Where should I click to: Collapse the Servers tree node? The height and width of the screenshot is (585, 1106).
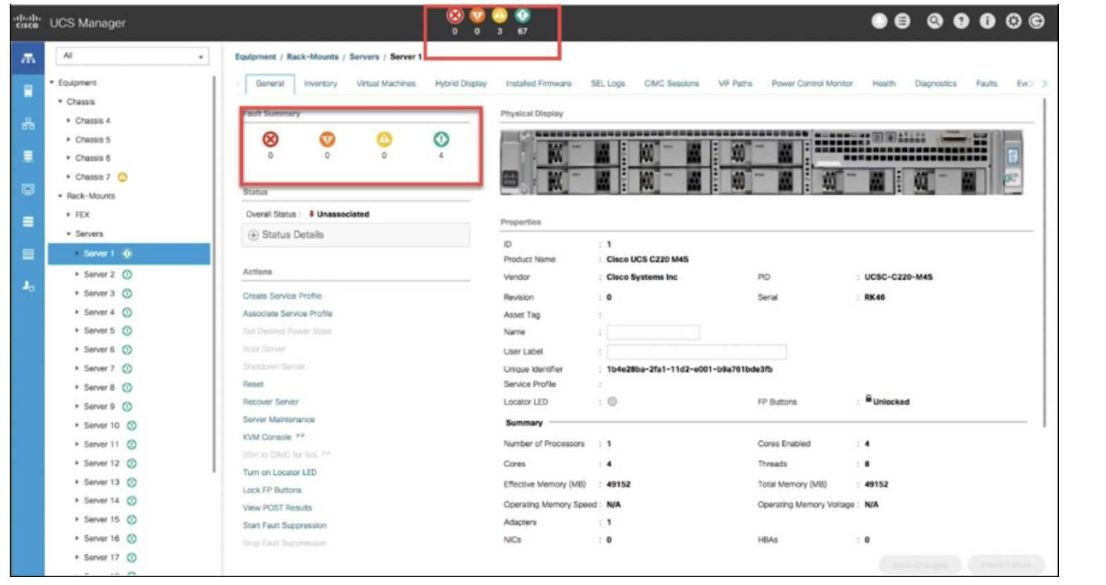point(68,234)
